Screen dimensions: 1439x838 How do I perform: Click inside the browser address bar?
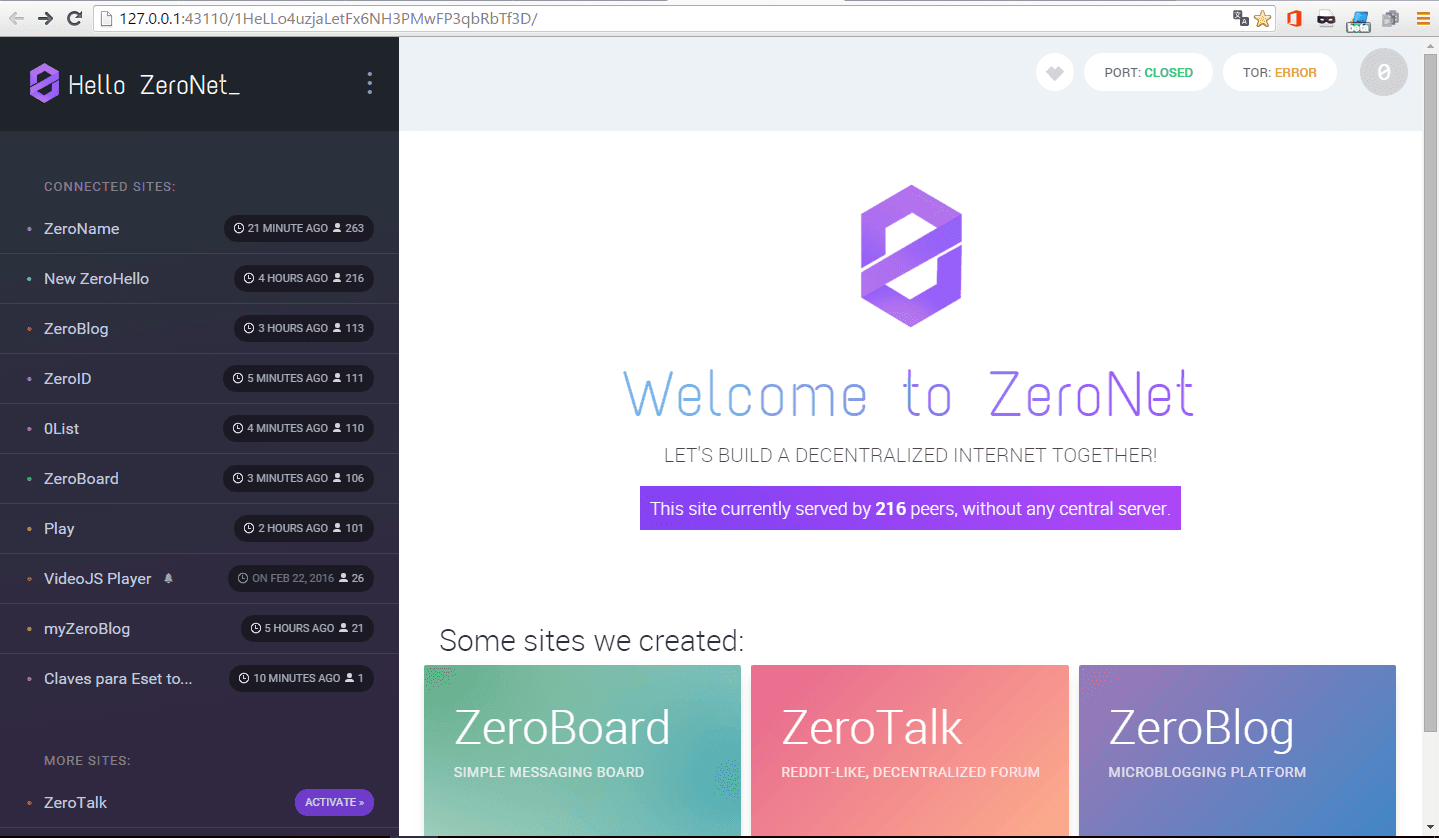click(600, 18)
